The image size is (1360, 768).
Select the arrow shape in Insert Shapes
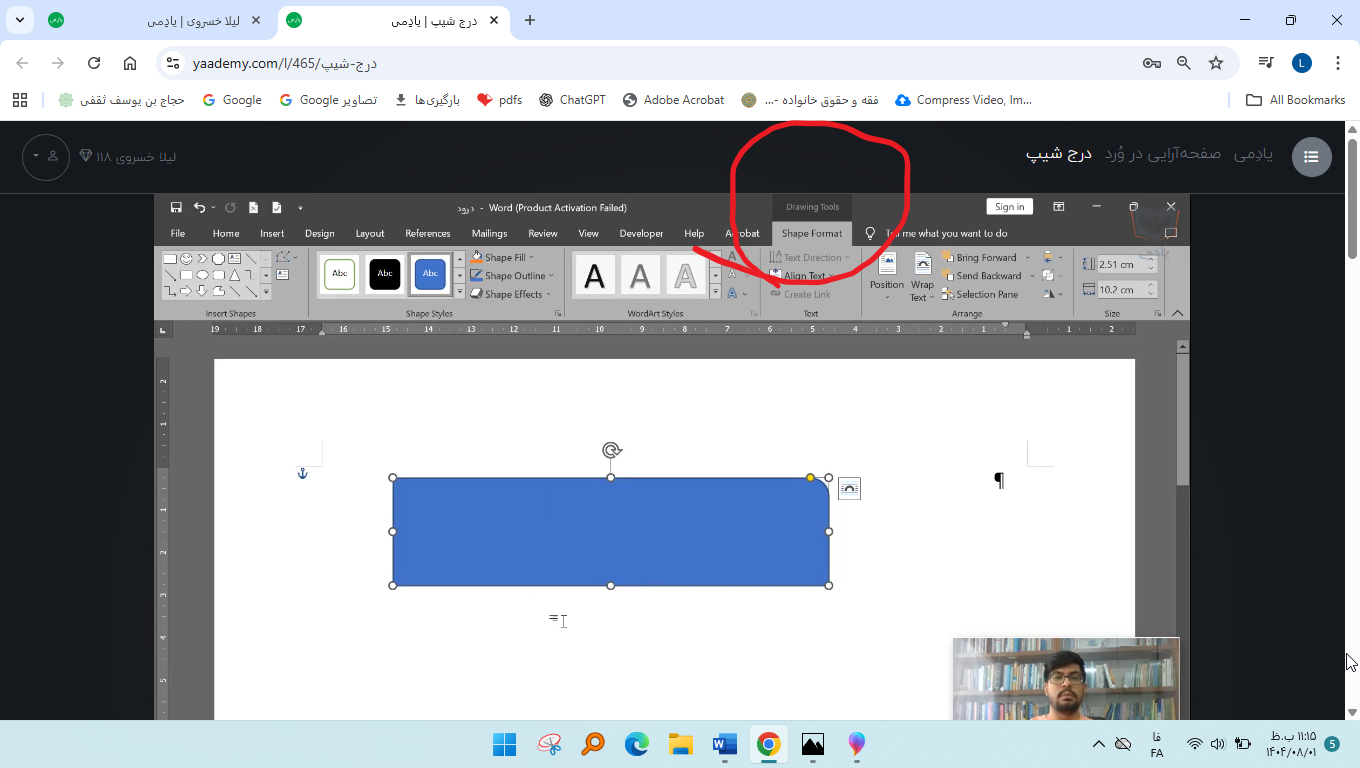186,290
